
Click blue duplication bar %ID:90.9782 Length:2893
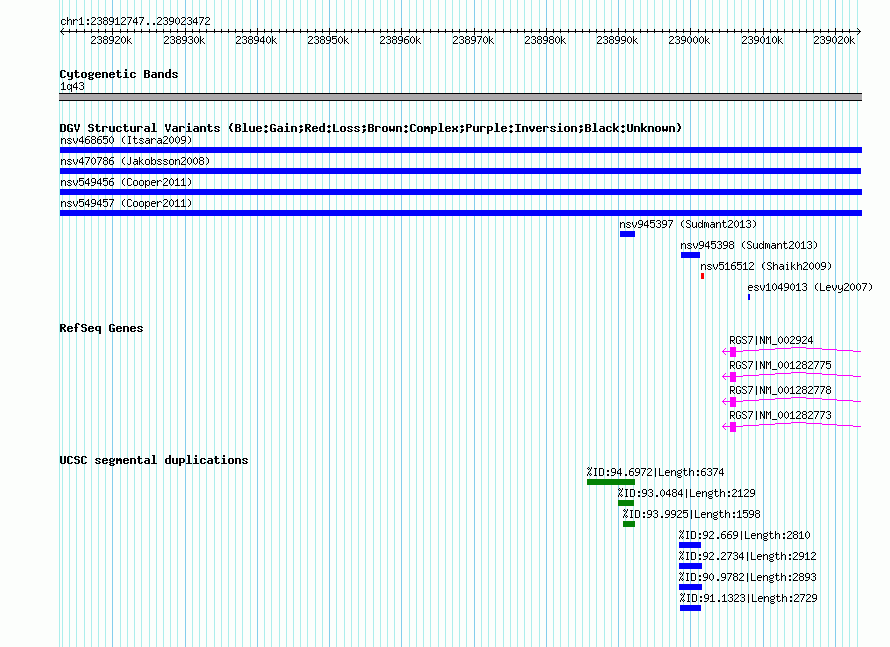tap(690, 587)
